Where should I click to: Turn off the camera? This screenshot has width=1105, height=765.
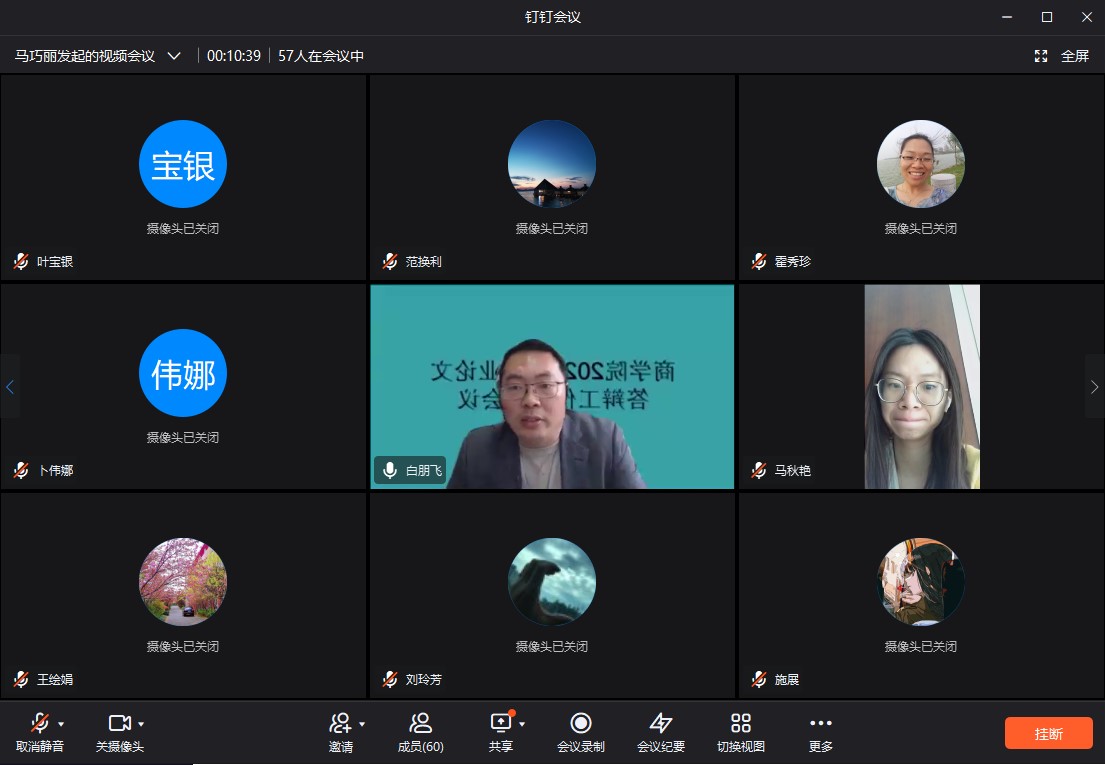pyautogui.click(x=119, y=723)
